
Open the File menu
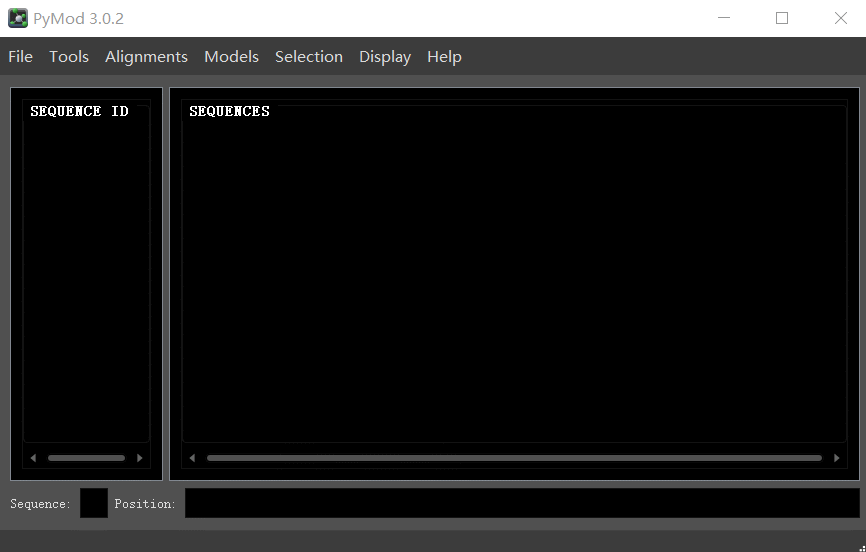click(20, 56)
